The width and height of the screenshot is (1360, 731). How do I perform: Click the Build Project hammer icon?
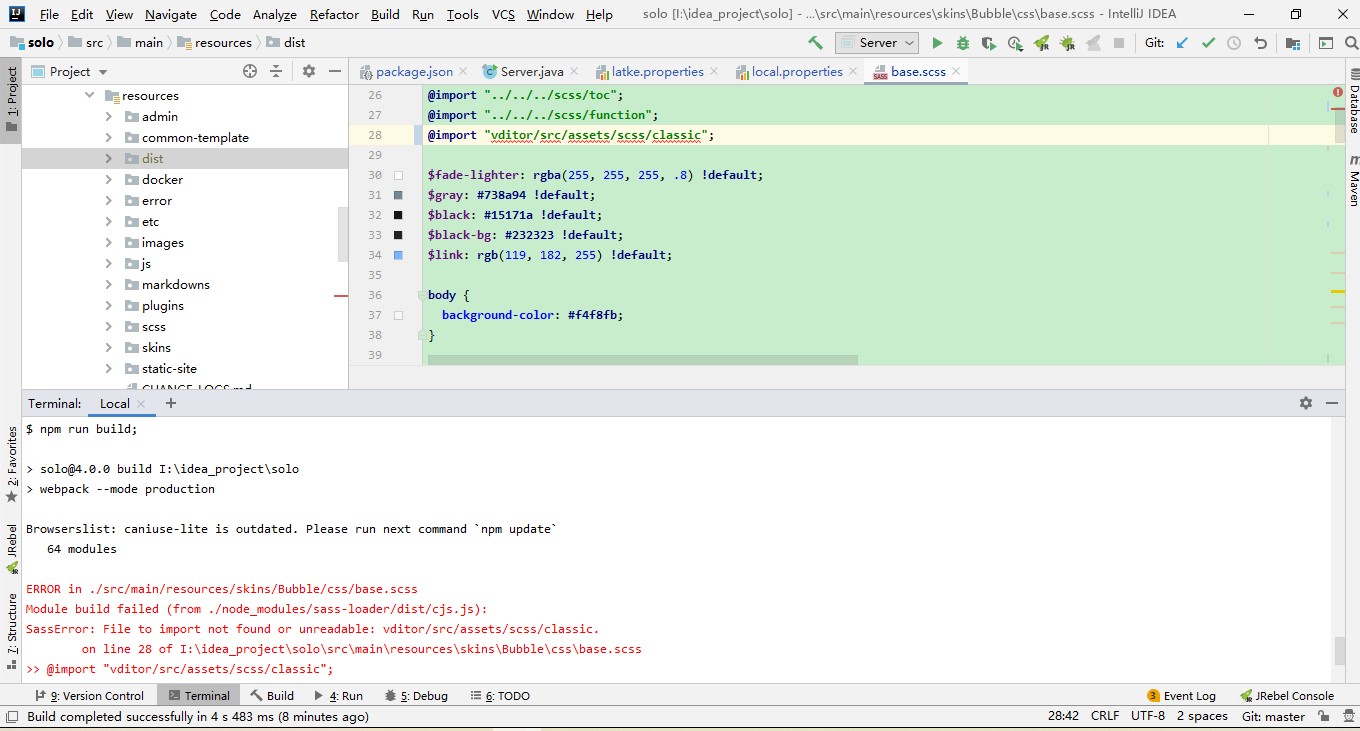click(815, 43)
